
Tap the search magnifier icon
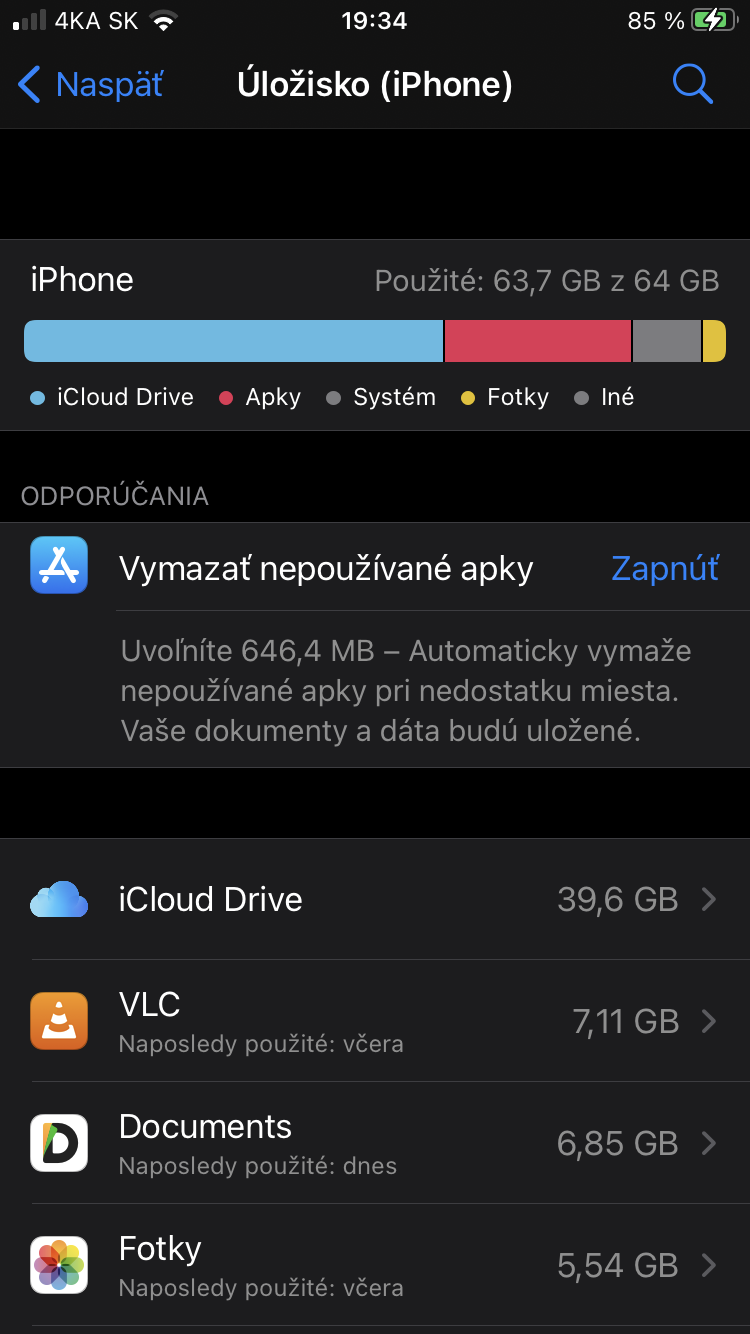pyautogui.click(x=692, y=84)
